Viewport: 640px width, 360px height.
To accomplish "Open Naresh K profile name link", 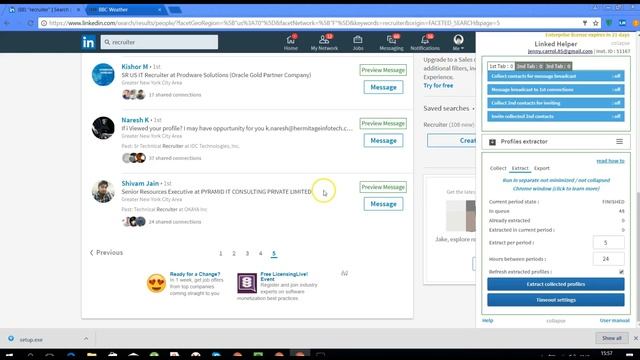I will tap(135, 120).
